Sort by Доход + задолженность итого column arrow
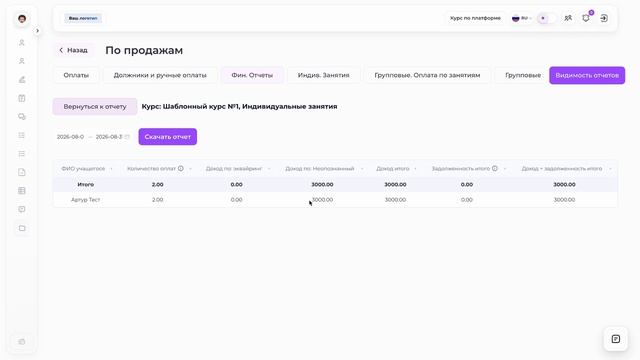 [610, 169]
